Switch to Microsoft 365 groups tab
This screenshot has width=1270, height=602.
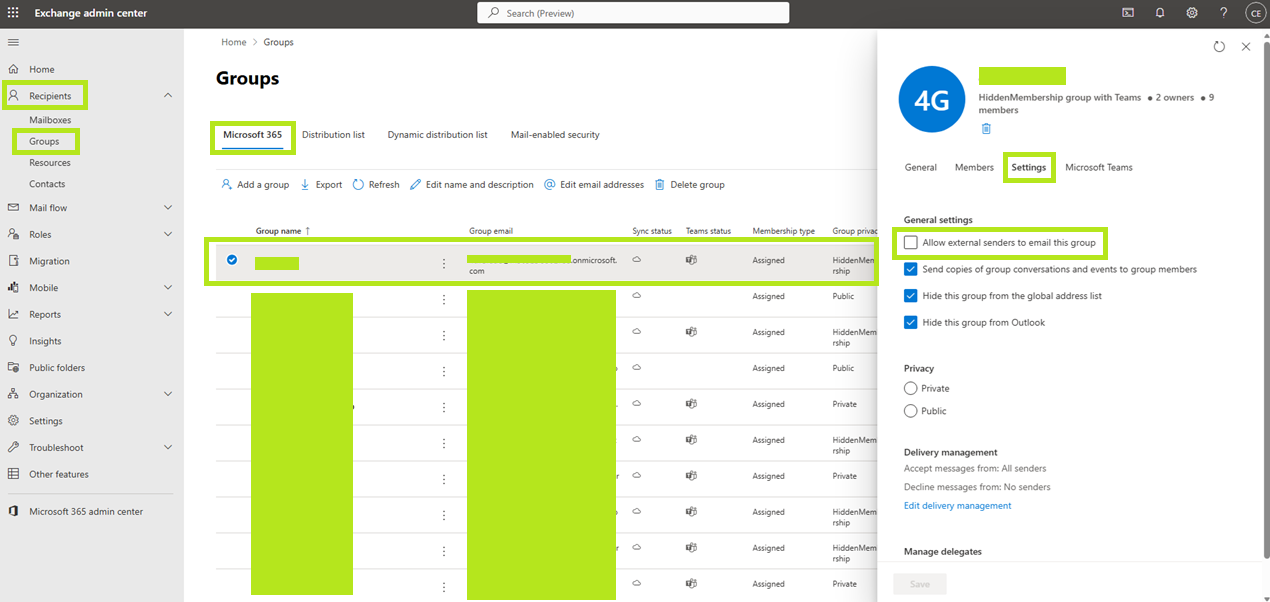(252, 135)
